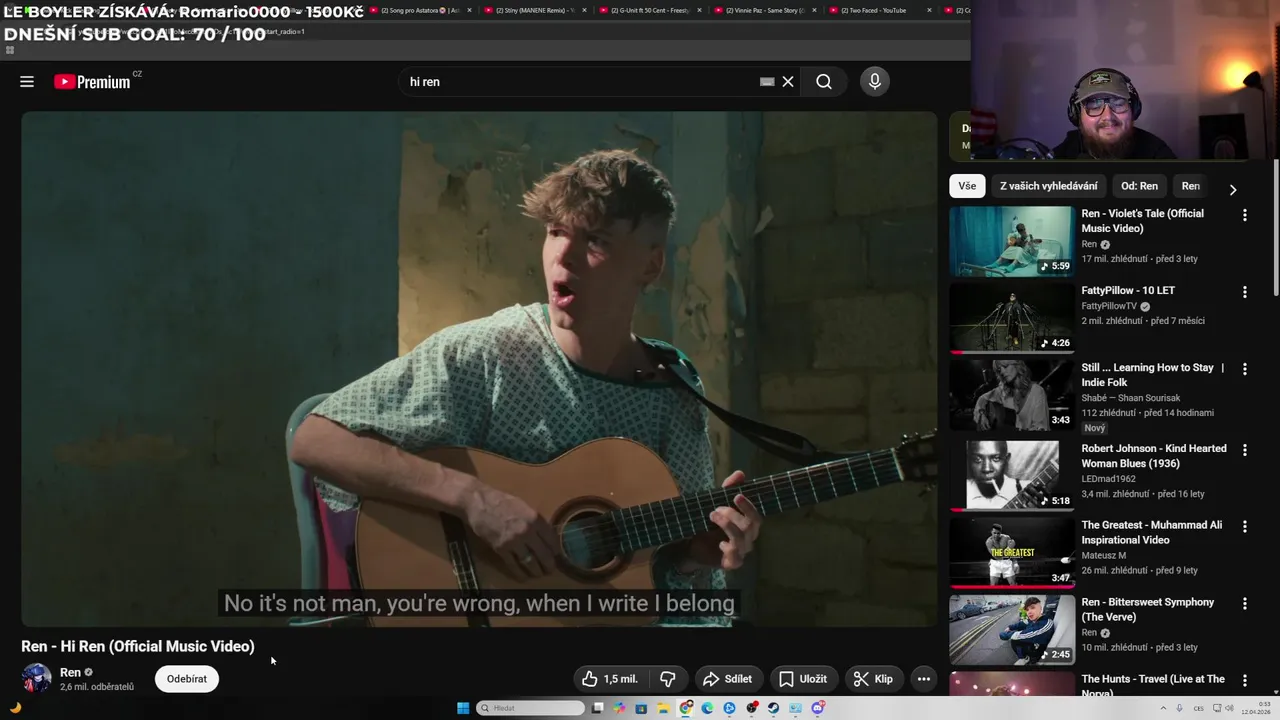This screenshot has width=1280, height=720.
Task: Open options for Bittersweet Symphony video
Action: [x=1245, y=604]
